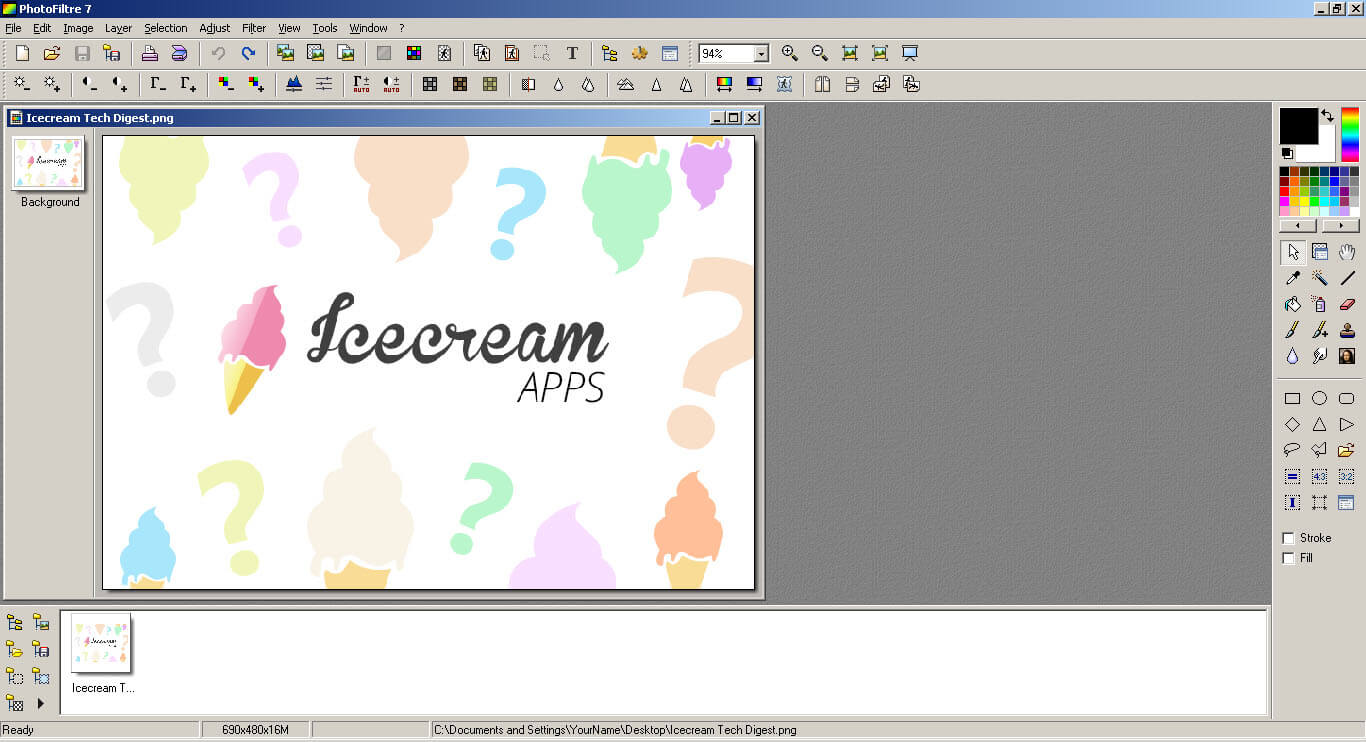Click the Contrast minus icon
1366x742 pixels.
click(90, 84)
